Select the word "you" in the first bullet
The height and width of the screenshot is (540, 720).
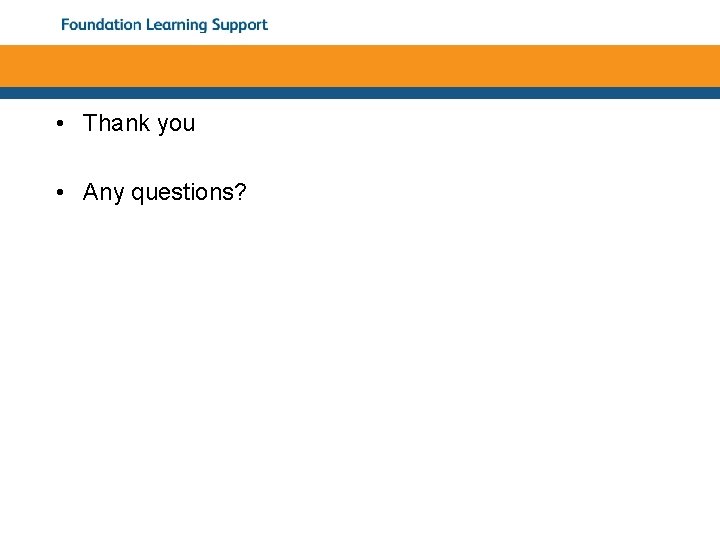(x=176, y=125)
